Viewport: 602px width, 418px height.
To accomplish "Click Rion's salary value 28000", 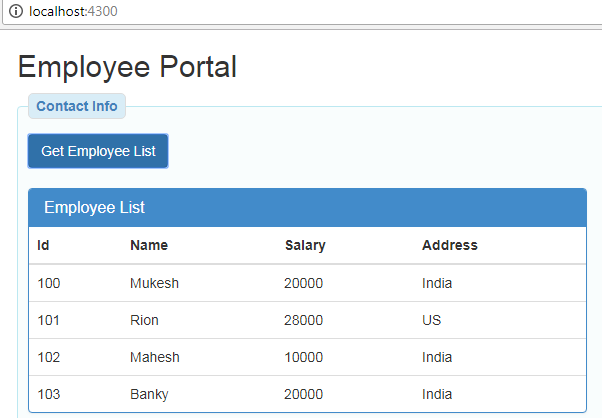I will point(303,320).
